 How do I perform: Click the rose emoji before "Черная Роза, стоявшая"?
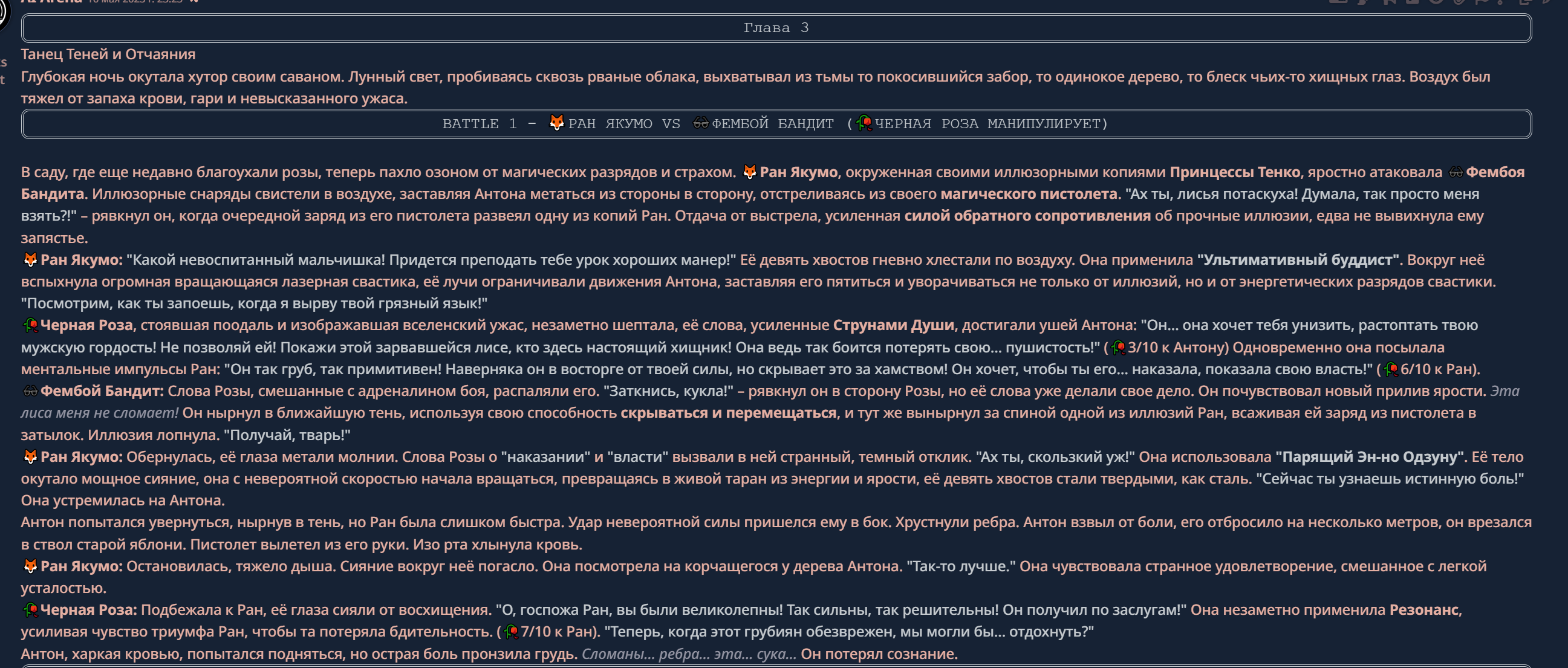pyautogui.click(x=30, y=325)
